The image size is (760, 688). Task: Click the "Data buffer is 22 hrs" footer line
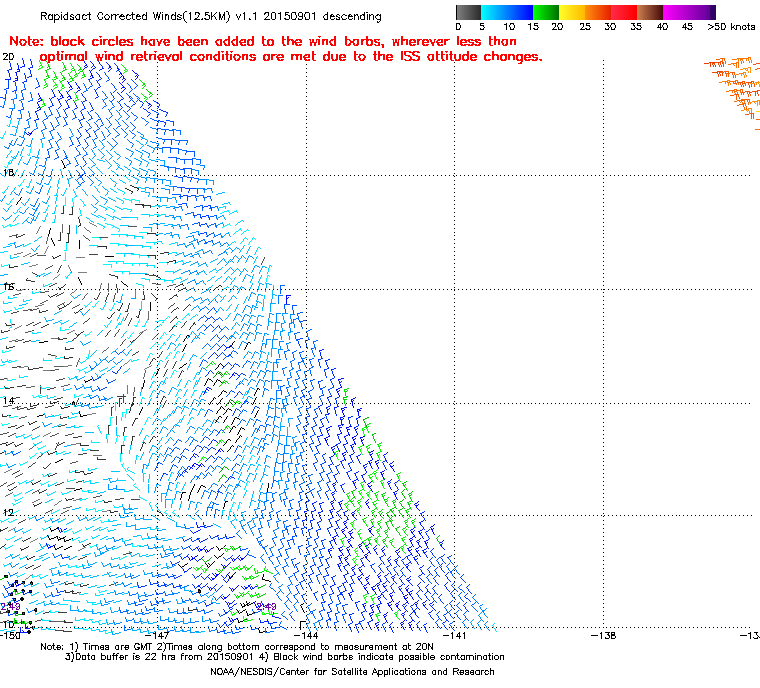click(285, 657)
